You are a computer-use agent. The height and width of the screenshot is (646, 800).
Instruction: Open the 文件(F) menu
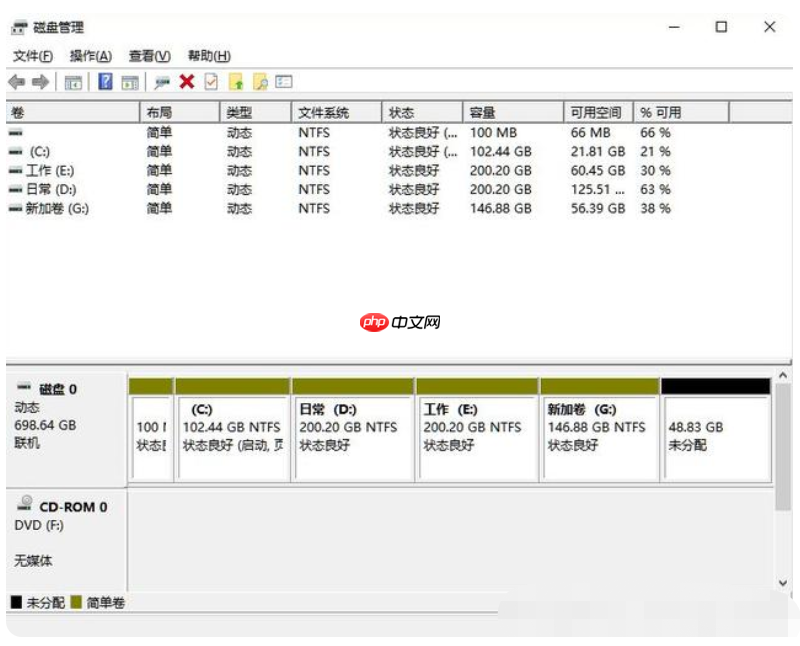point(32,56)
